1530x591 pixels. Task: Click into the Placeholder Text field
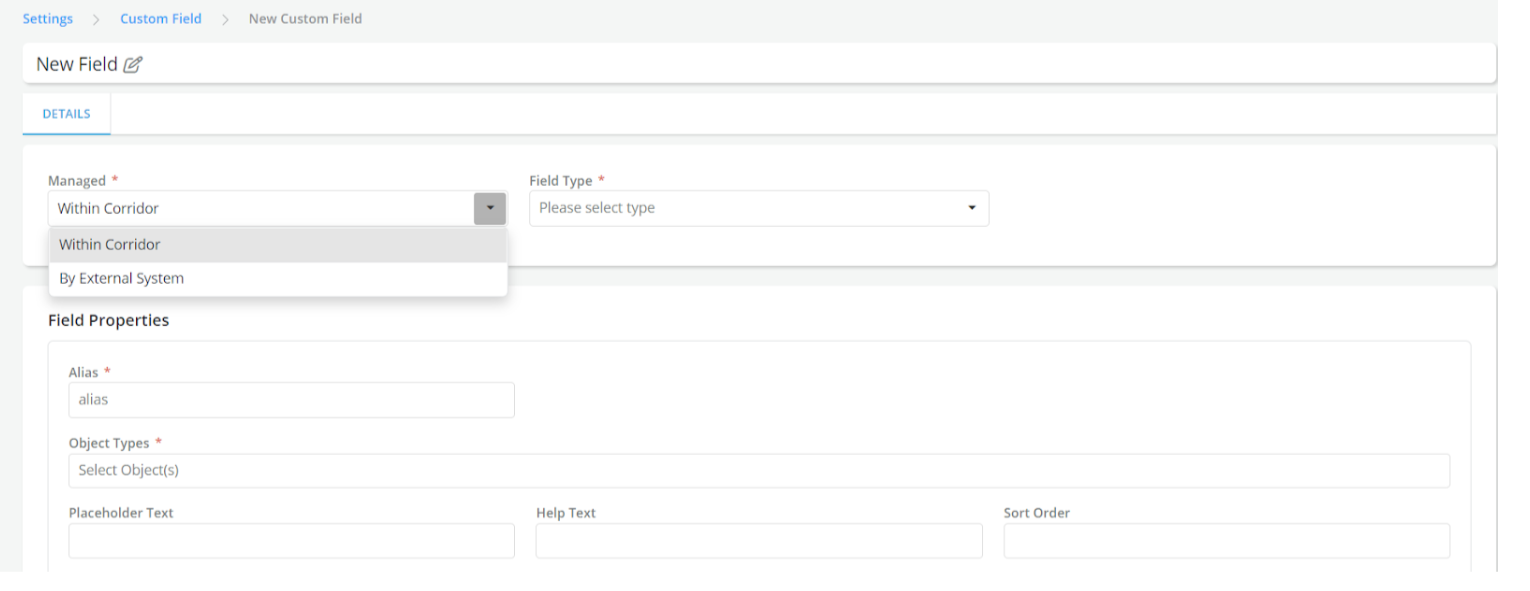[x=291, y=541]
